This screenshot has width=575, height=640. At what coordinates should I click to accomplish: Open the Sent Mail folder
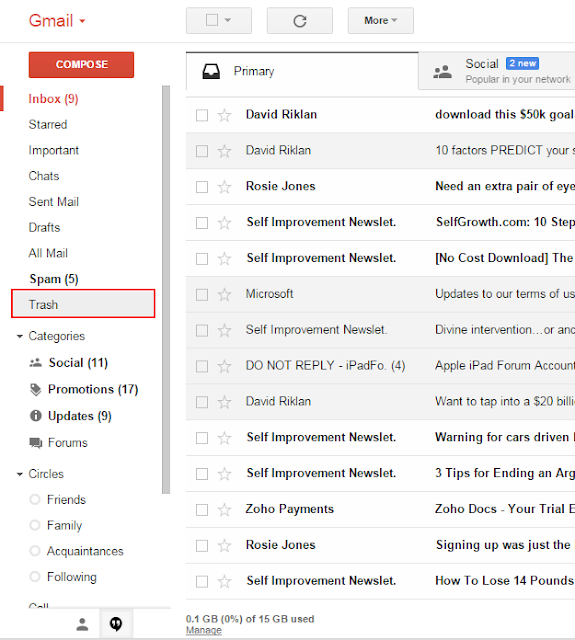(x=53, y=202)
